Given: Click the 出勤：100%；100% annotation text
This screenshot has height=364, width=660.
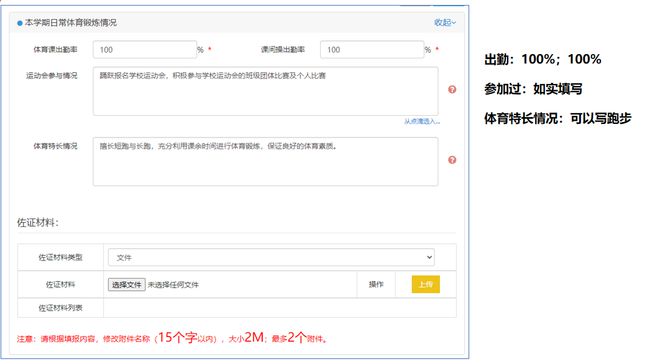Looking at the screenshot, I should (543, 59).
